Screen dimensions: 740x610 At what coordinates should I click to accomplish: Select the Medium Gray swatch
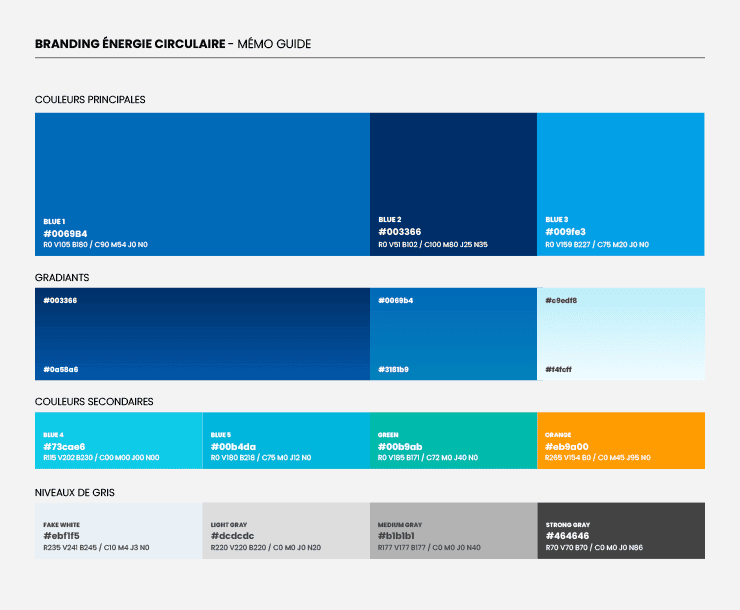[454, 531]
